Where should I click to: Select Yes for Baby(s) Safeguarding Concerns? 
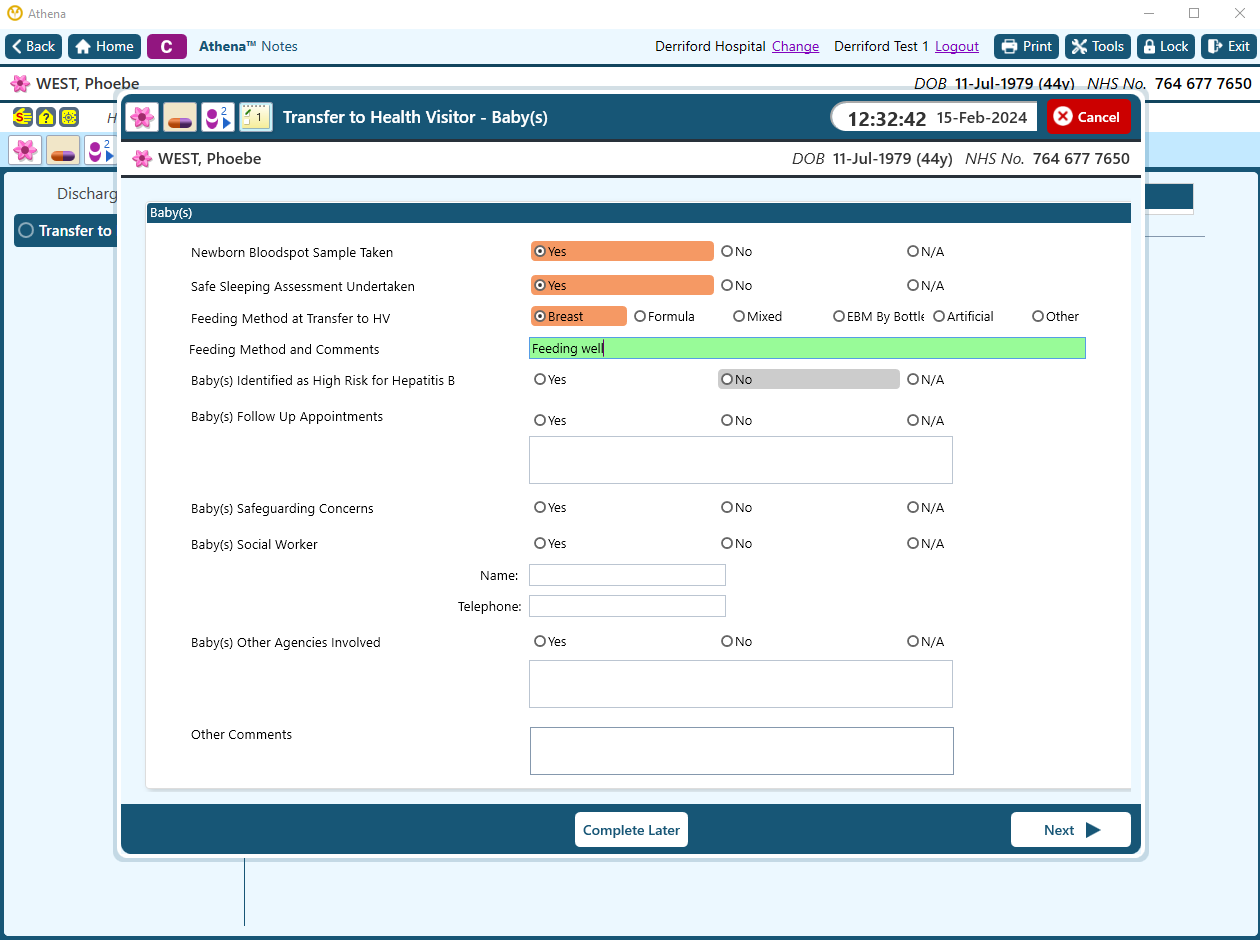point(551,508)
